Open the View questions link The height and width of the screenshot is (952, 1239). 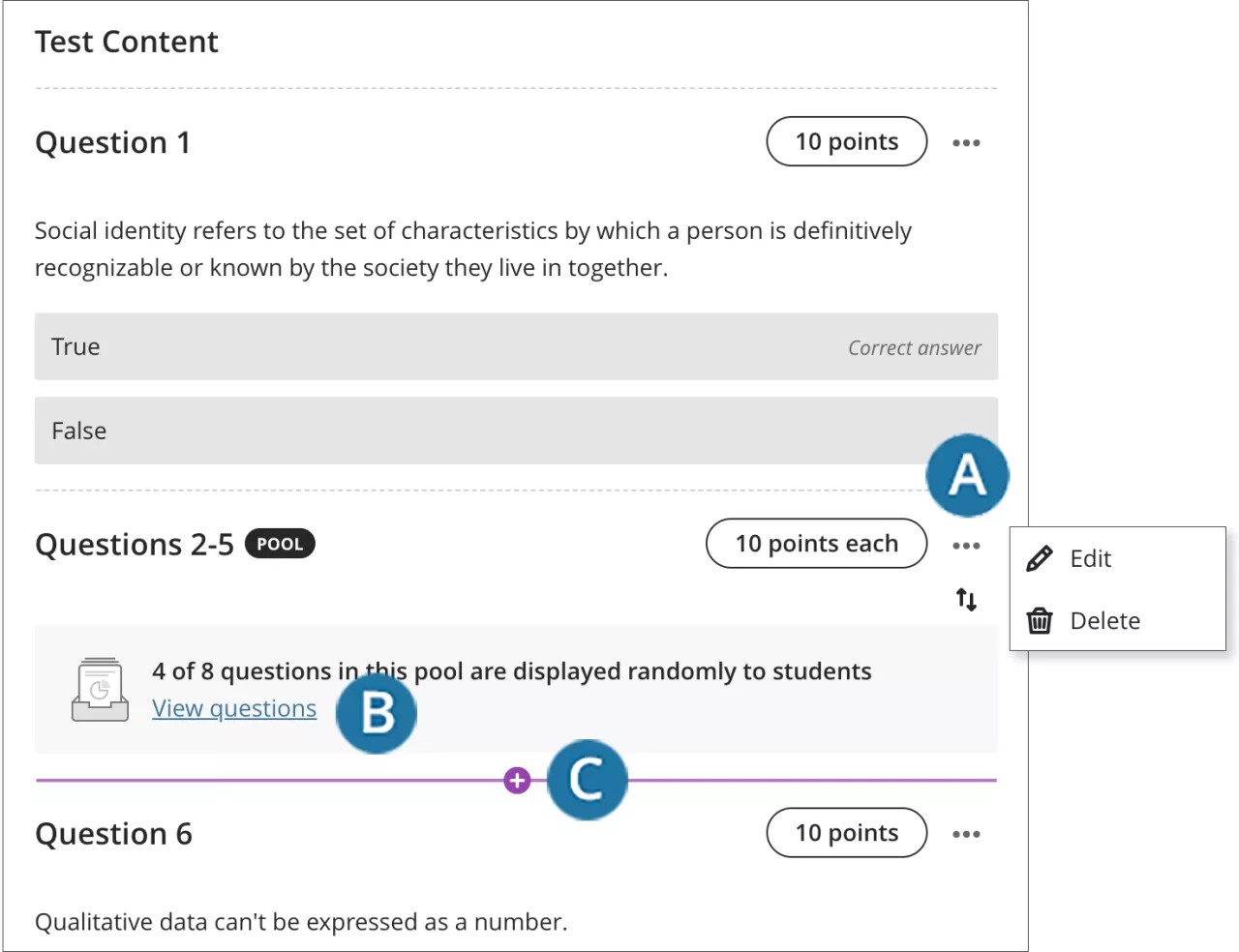[233, 708]
